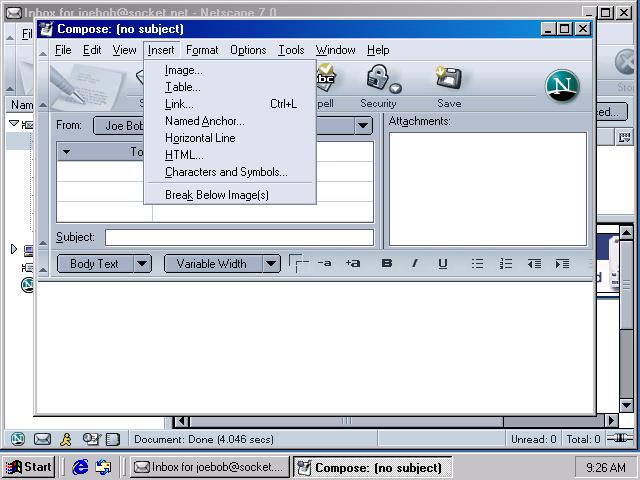Toggle Italic formatting
640x480 pixels.
(x=415, y=264)
